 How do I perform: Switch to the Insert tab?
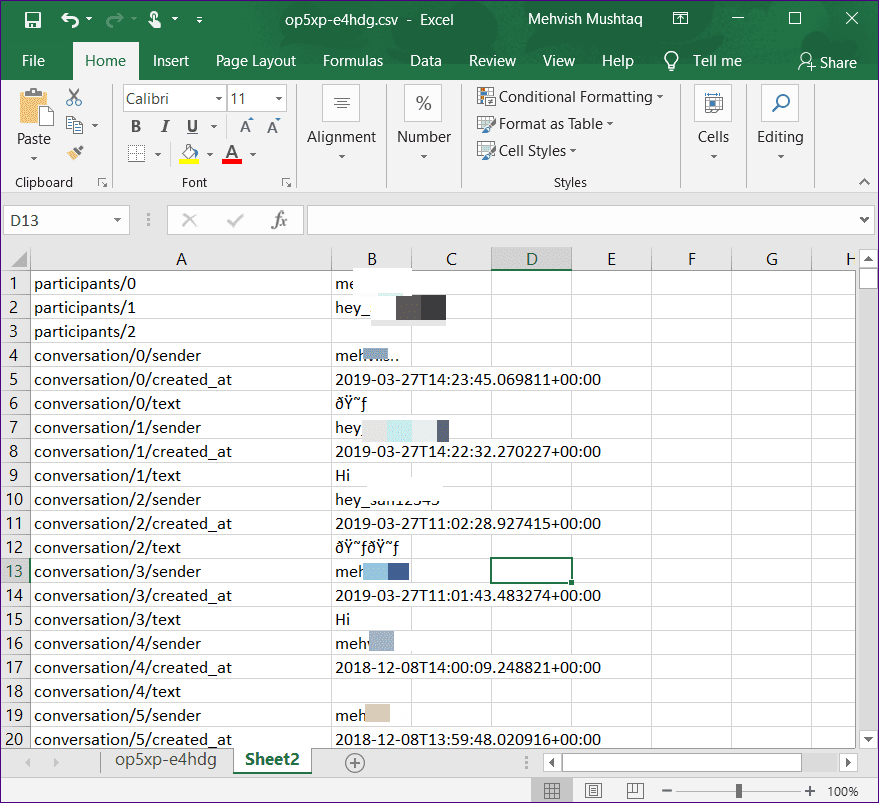click(170, 61)
